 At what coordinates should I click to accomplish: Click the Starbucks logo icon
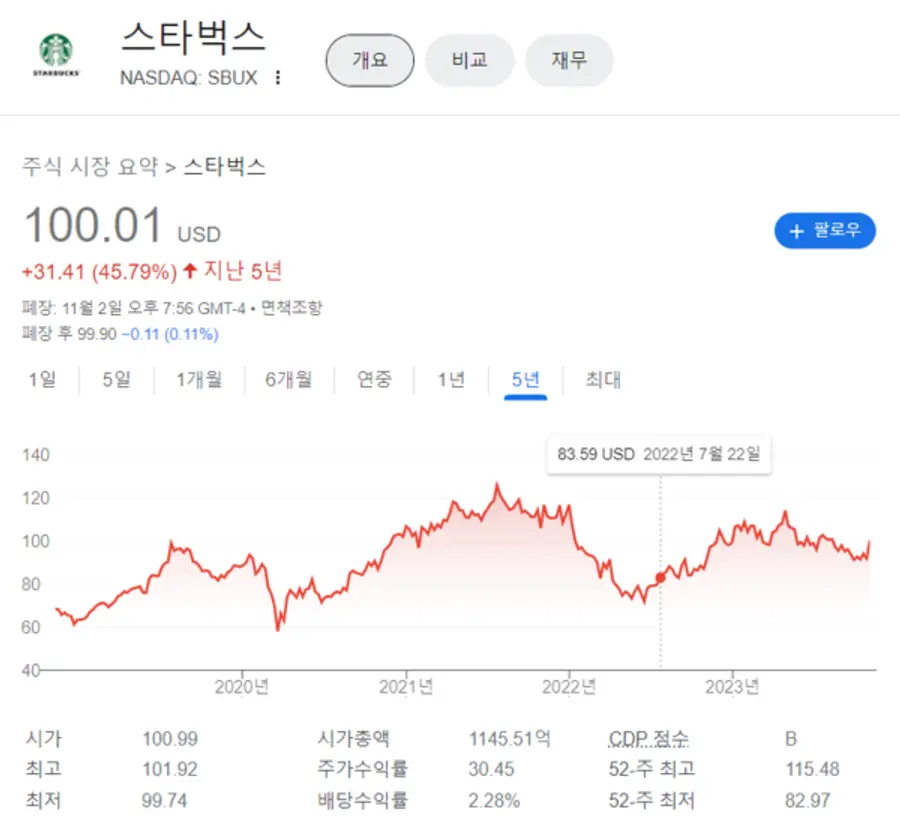56,55
